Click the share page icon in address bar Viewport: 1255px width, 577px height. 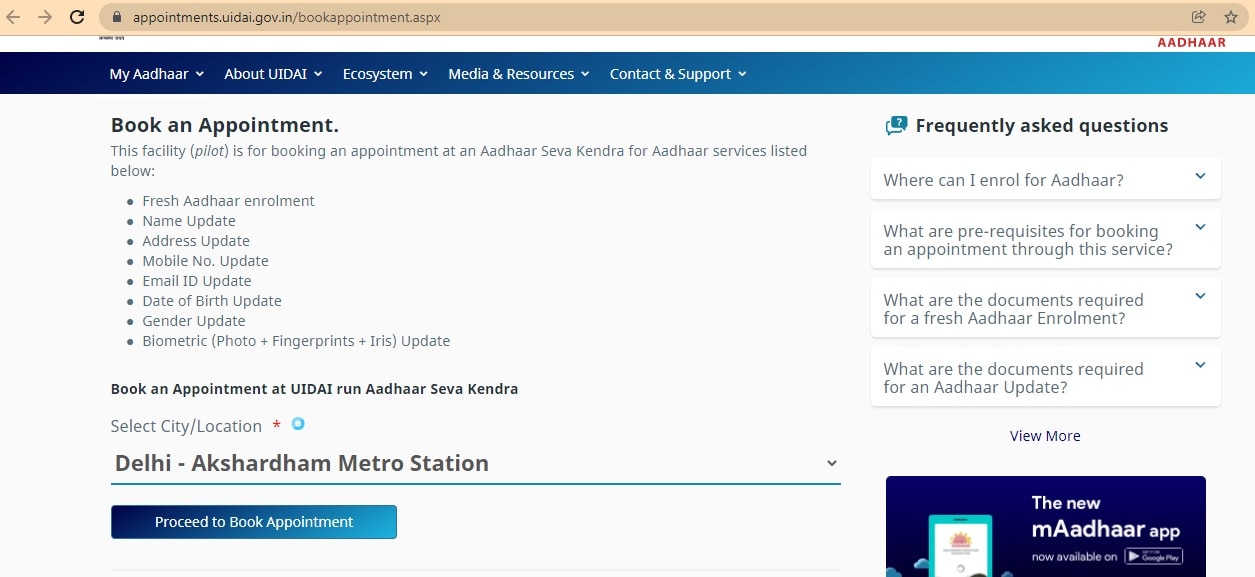click(x=1198, y=17)
